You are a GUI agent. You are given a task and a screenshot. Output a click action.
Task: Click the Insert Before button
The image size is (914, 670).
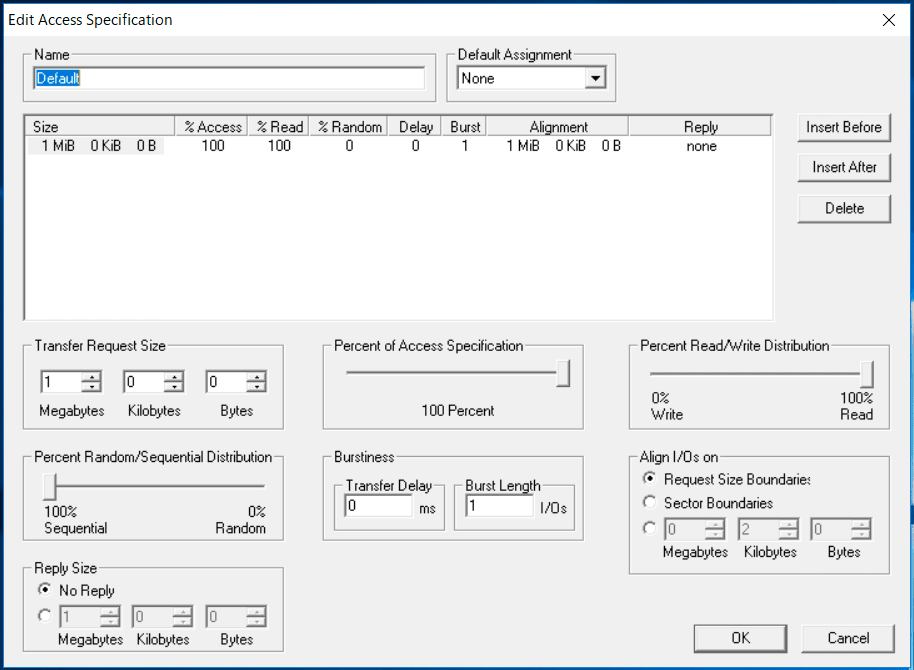(x=843, y=127)
